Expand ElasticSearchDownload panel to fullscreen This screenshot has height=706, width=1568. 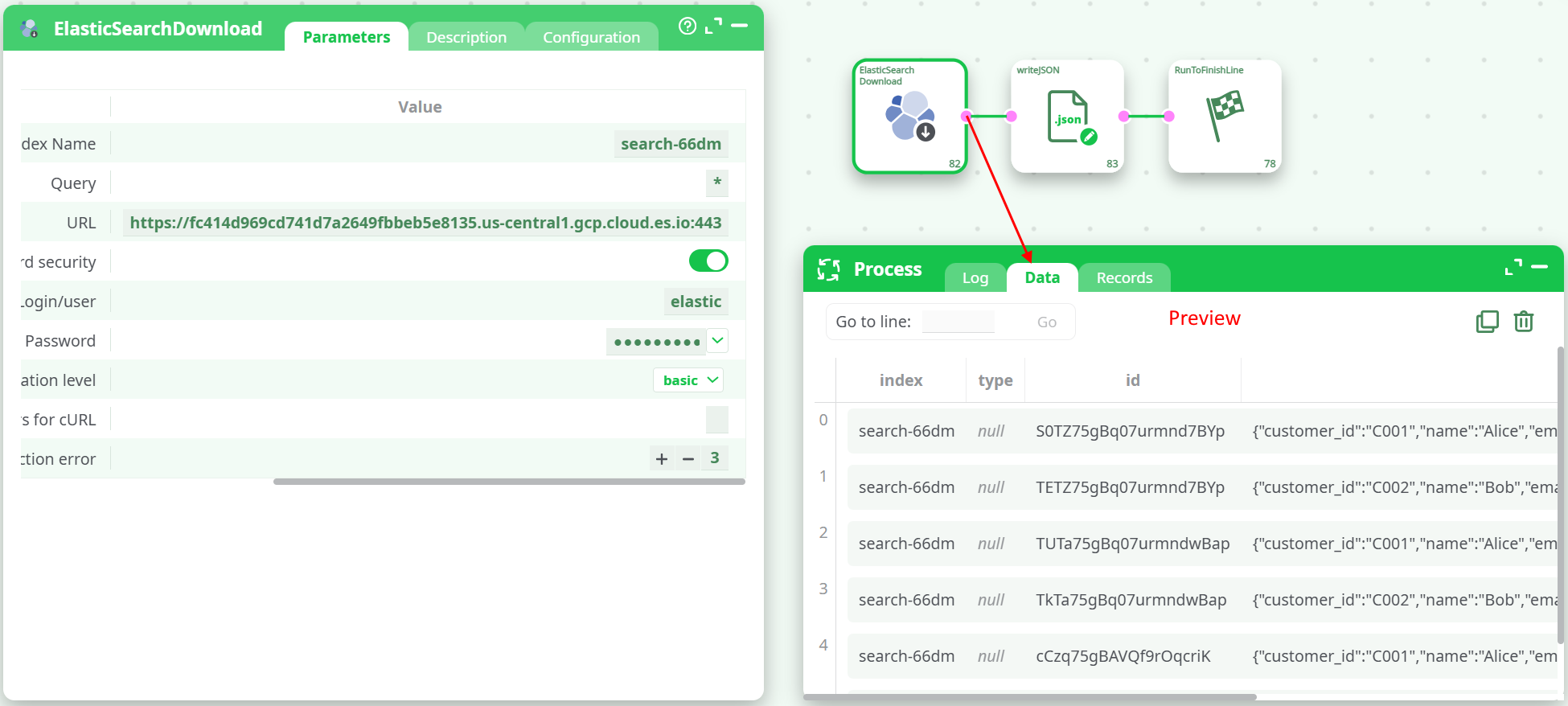point(713,26)
